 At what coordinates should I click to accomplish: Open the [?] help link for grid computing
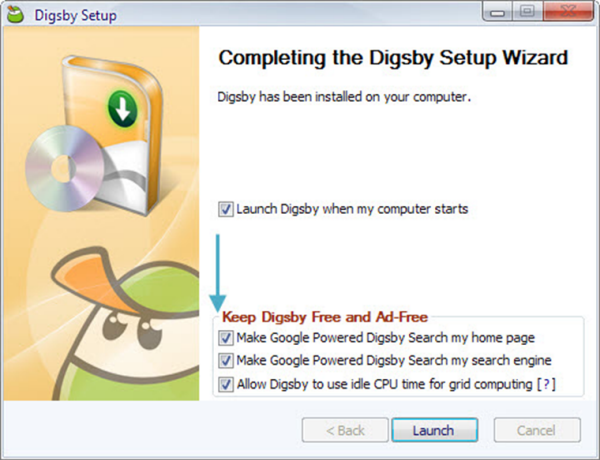(x=545, y=384)
